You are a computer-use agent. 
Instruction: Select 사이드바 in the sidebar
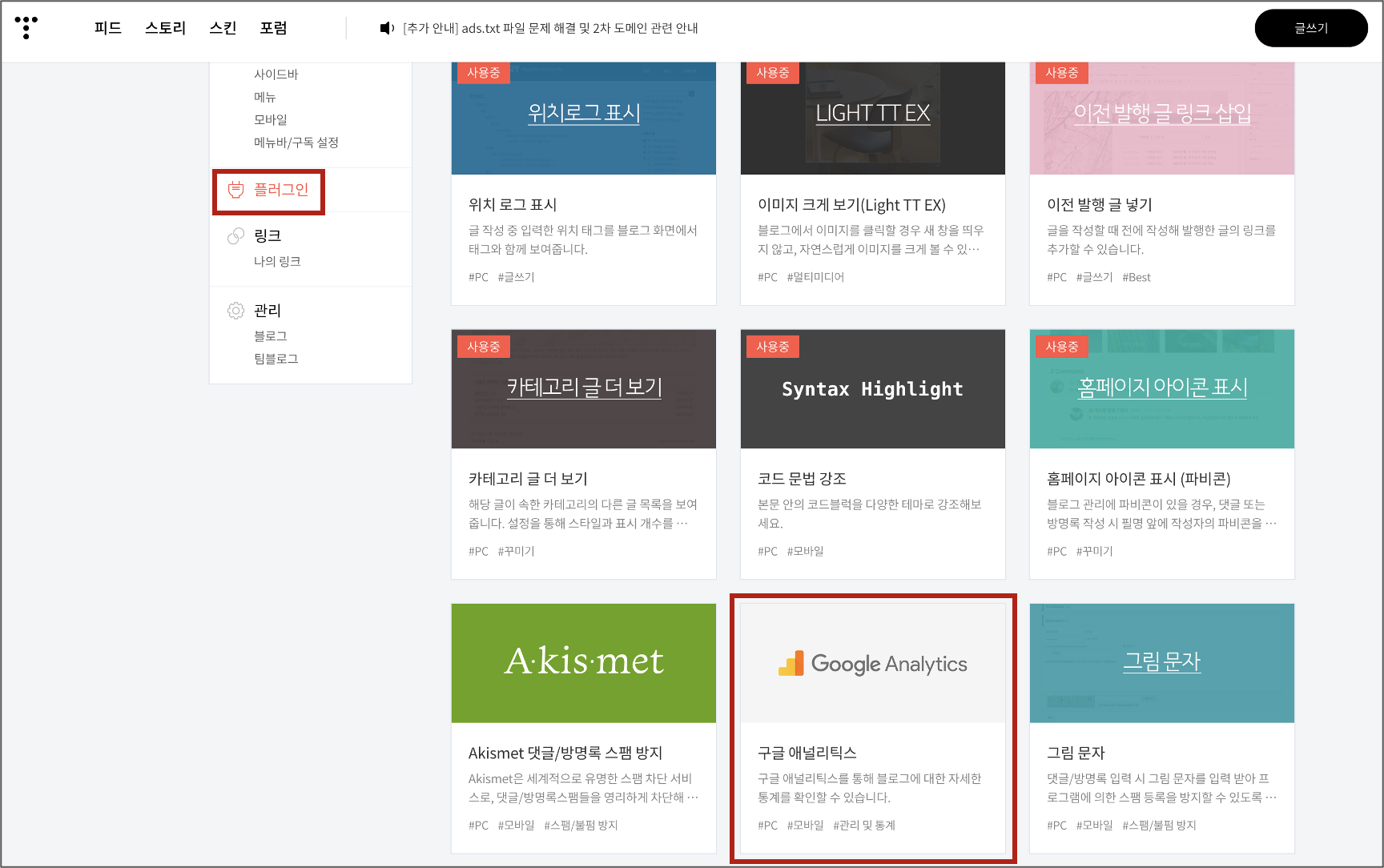[276, 74]
